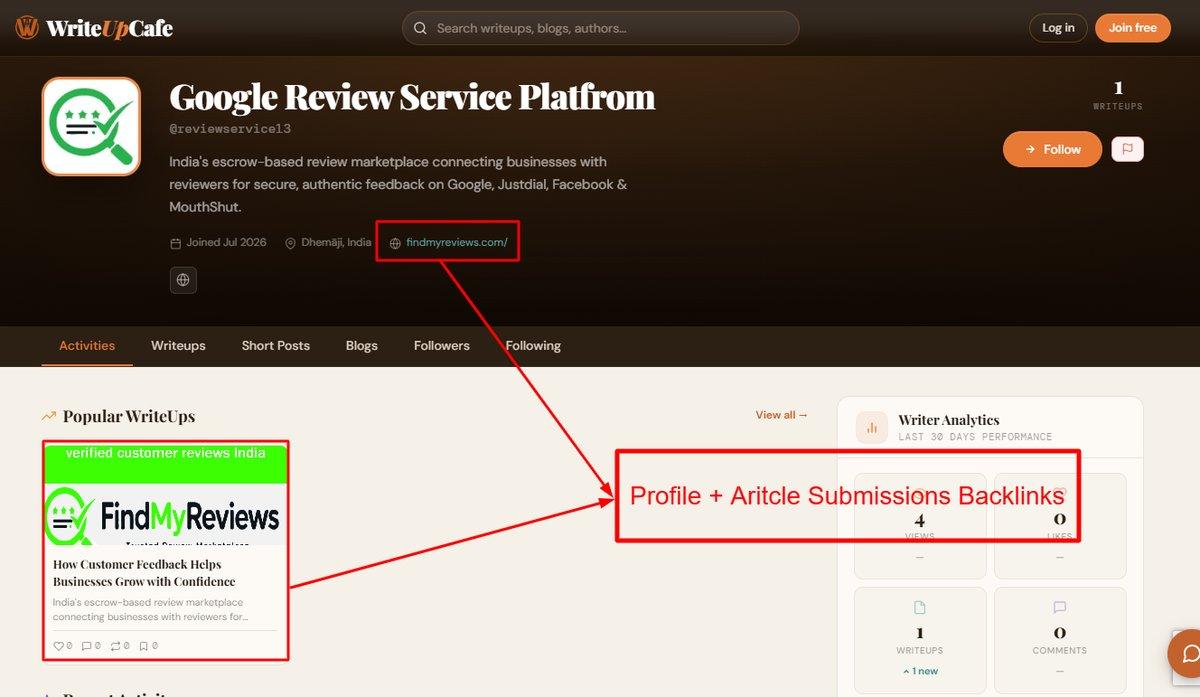
Task: Open the Writeups tab
Action: point(178,346)
